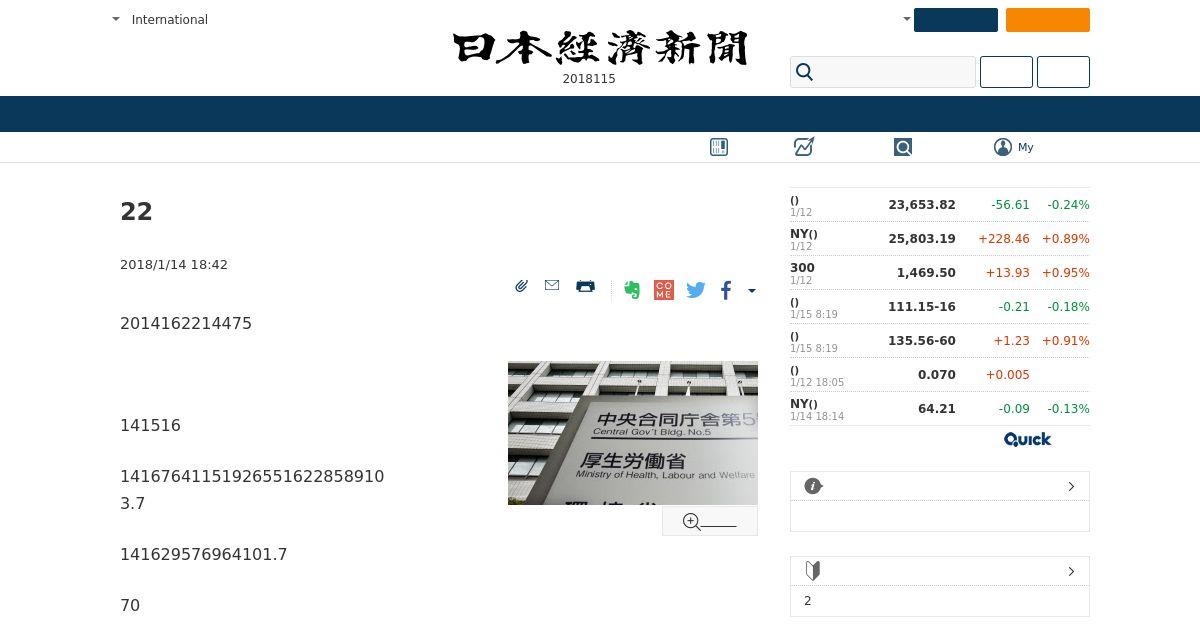
Task: Click the exchange rate row showing 135.56-60
Action: (x=940, y=341)
